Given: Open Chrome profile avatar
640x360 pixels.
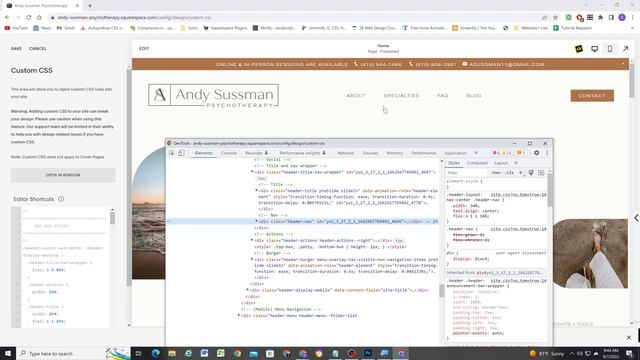Looking at the screenshot, I should click(x=622, y=18).
